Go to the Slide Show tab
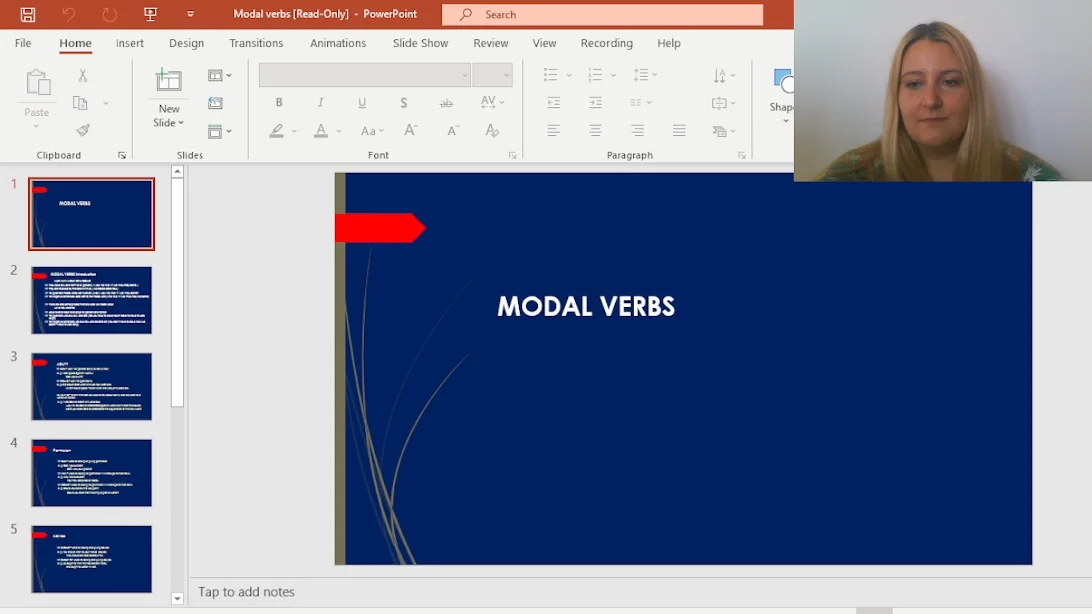This screenshot has width=1092, height=614. [421, 43]
